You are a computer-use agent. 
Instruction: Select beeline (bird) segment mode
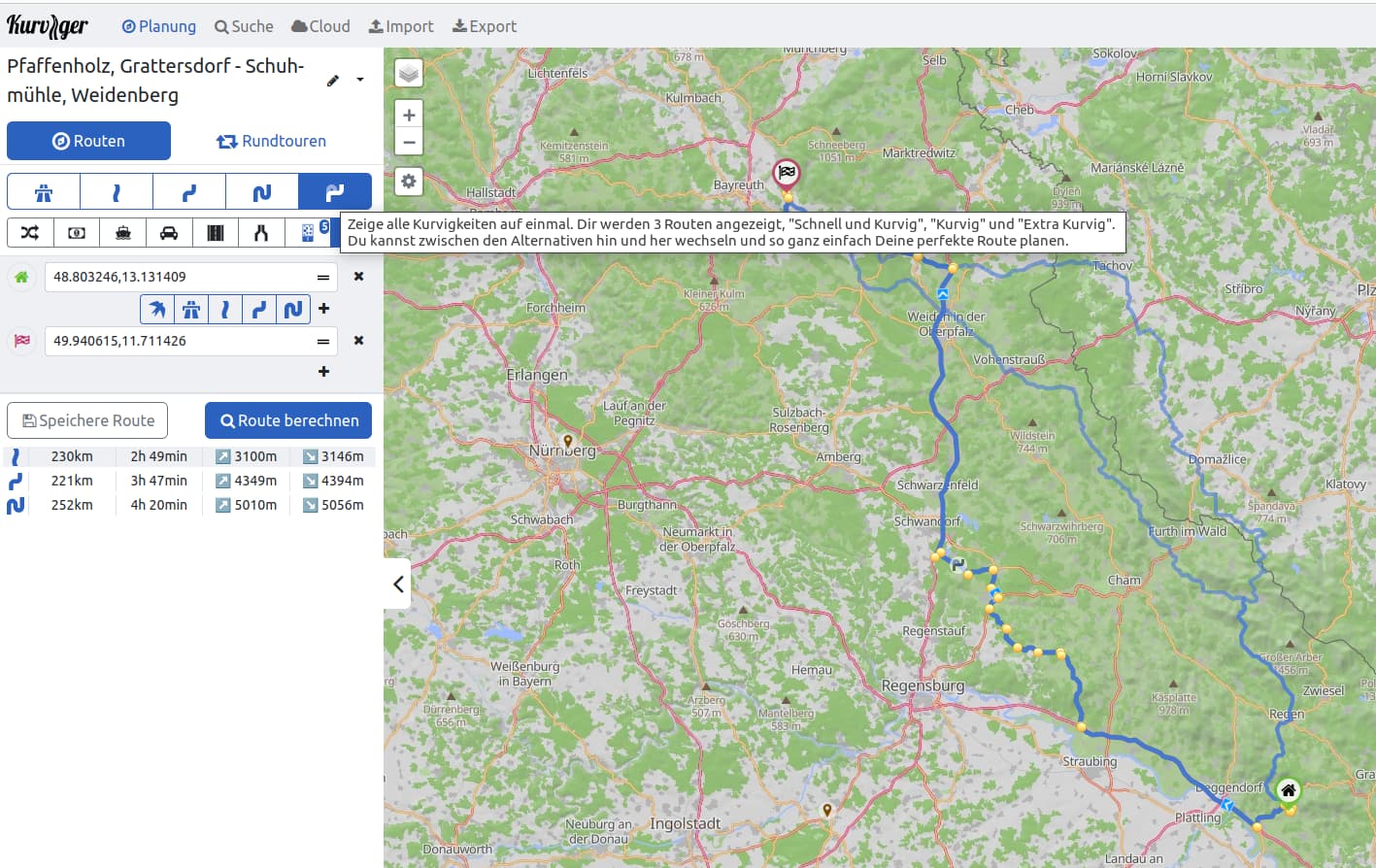point(157,310)
